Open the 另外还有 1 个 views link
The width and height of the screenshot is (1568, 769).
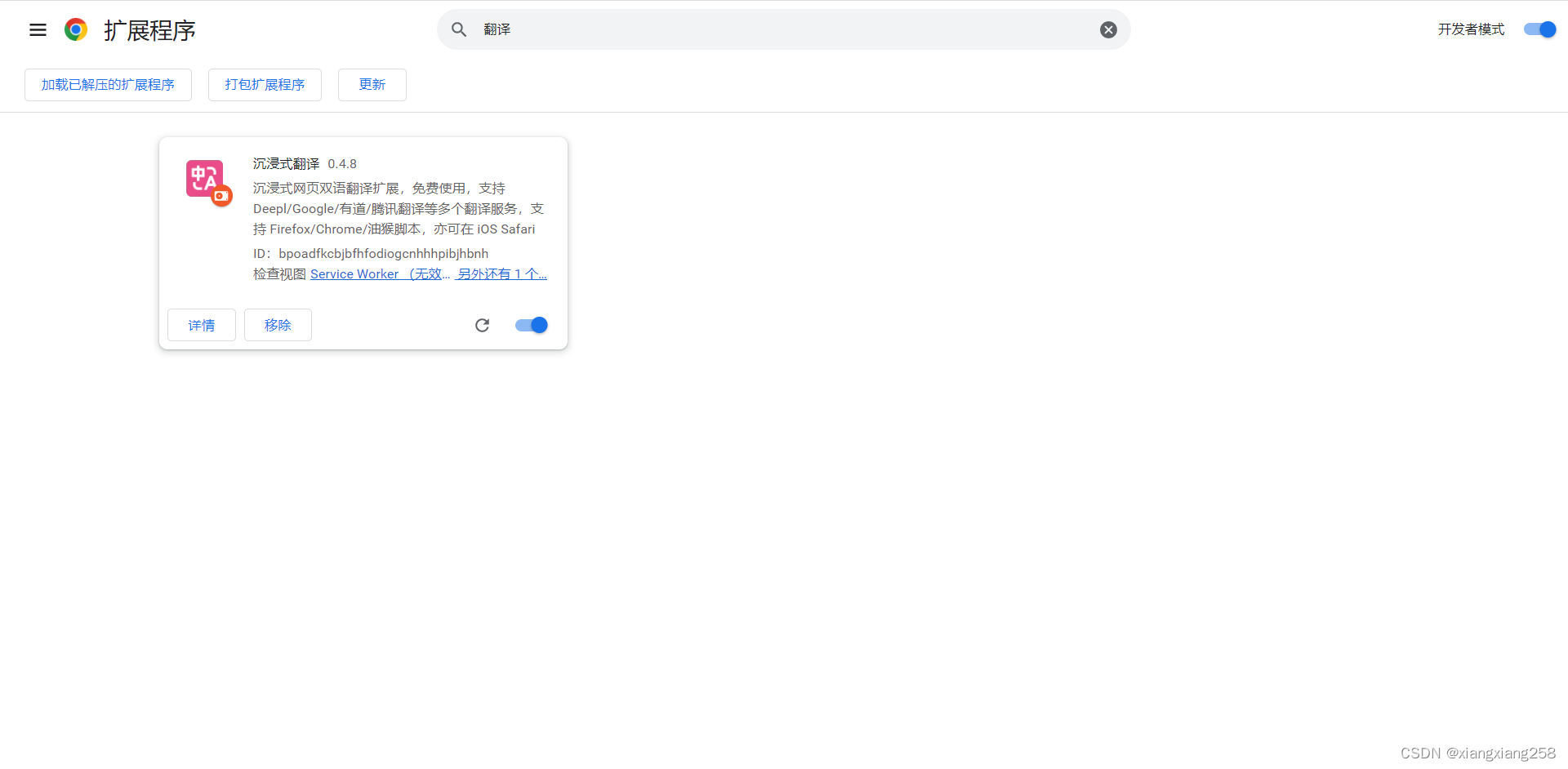(x=501, y=274)
